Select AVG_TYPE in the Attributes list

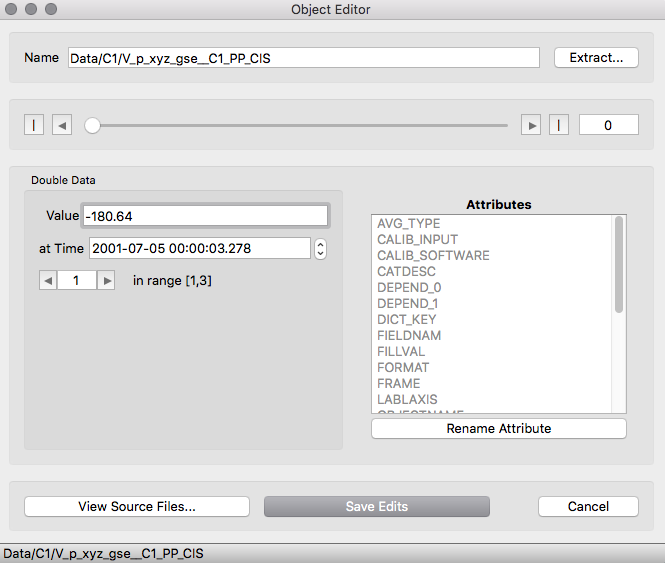(408, 223)
